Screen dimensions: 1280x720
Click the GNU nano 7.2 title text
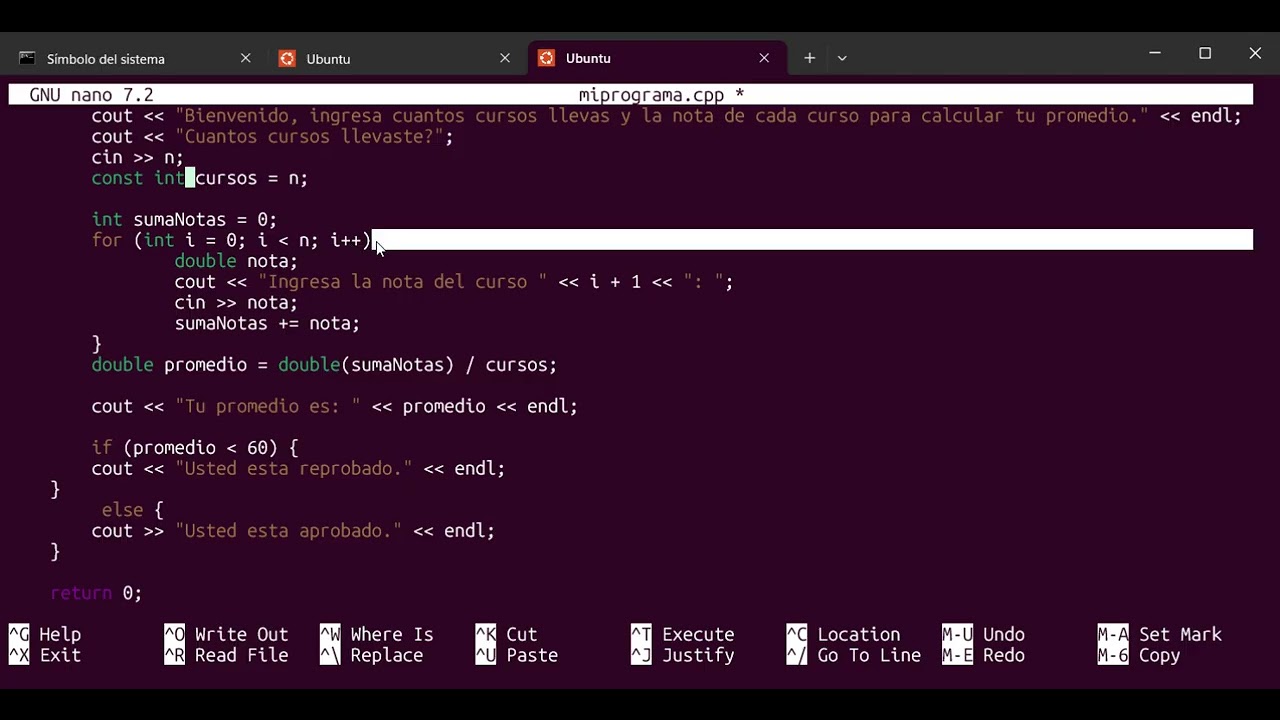click(91, 95)
